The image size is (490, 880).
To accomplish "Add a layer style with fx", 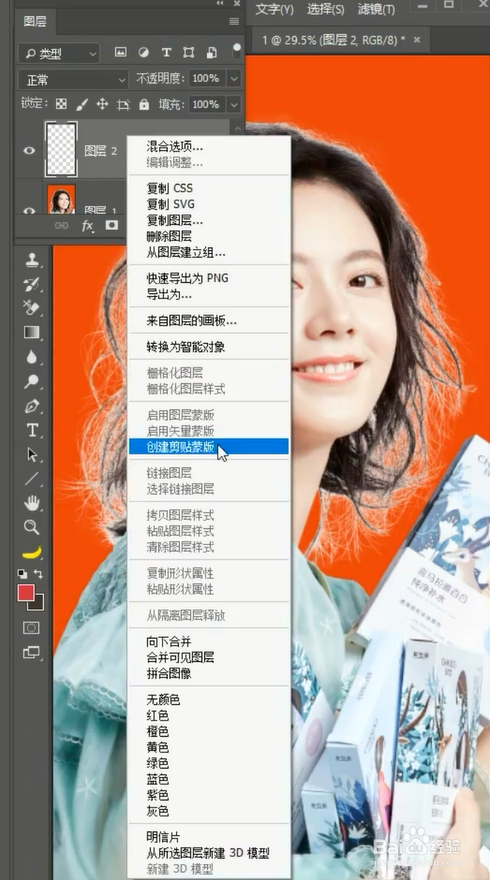I will point(87,226).
